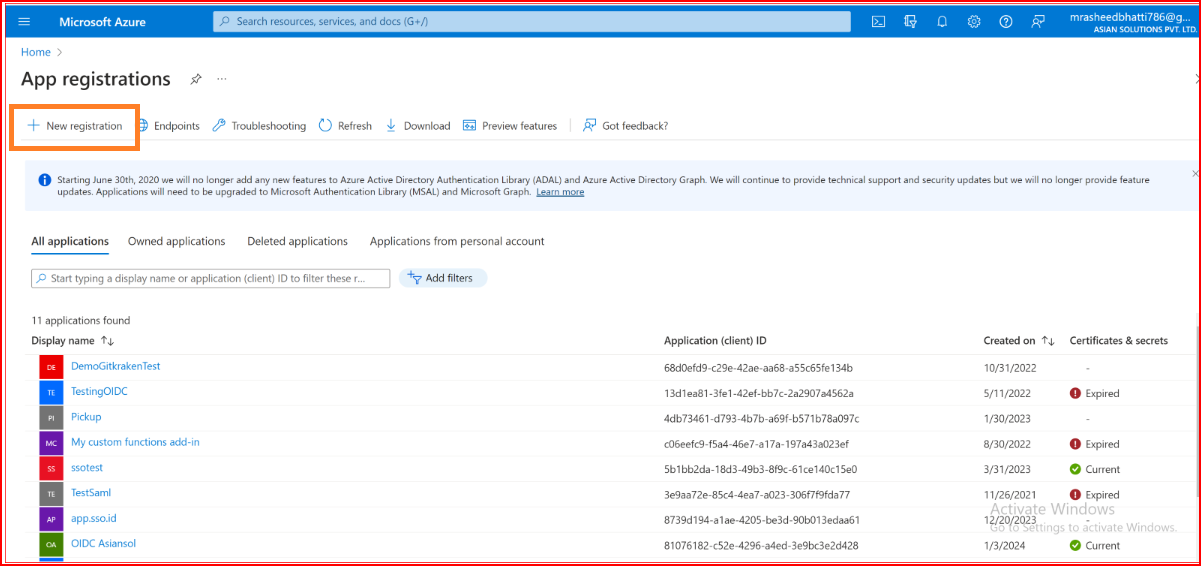The image size is (1201, 566).
Task: Click the green Current status icon for OIDC Asiansol
Action: [x=1075, y=545]
